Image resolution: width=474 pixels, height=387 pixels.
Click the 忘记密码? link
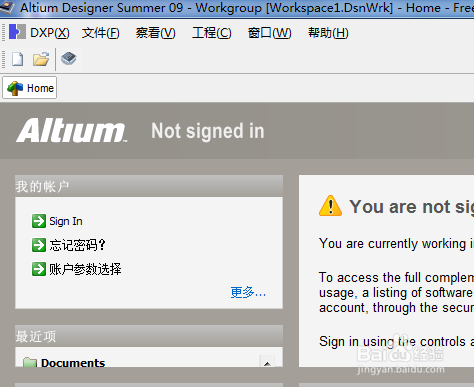(77, 245)
